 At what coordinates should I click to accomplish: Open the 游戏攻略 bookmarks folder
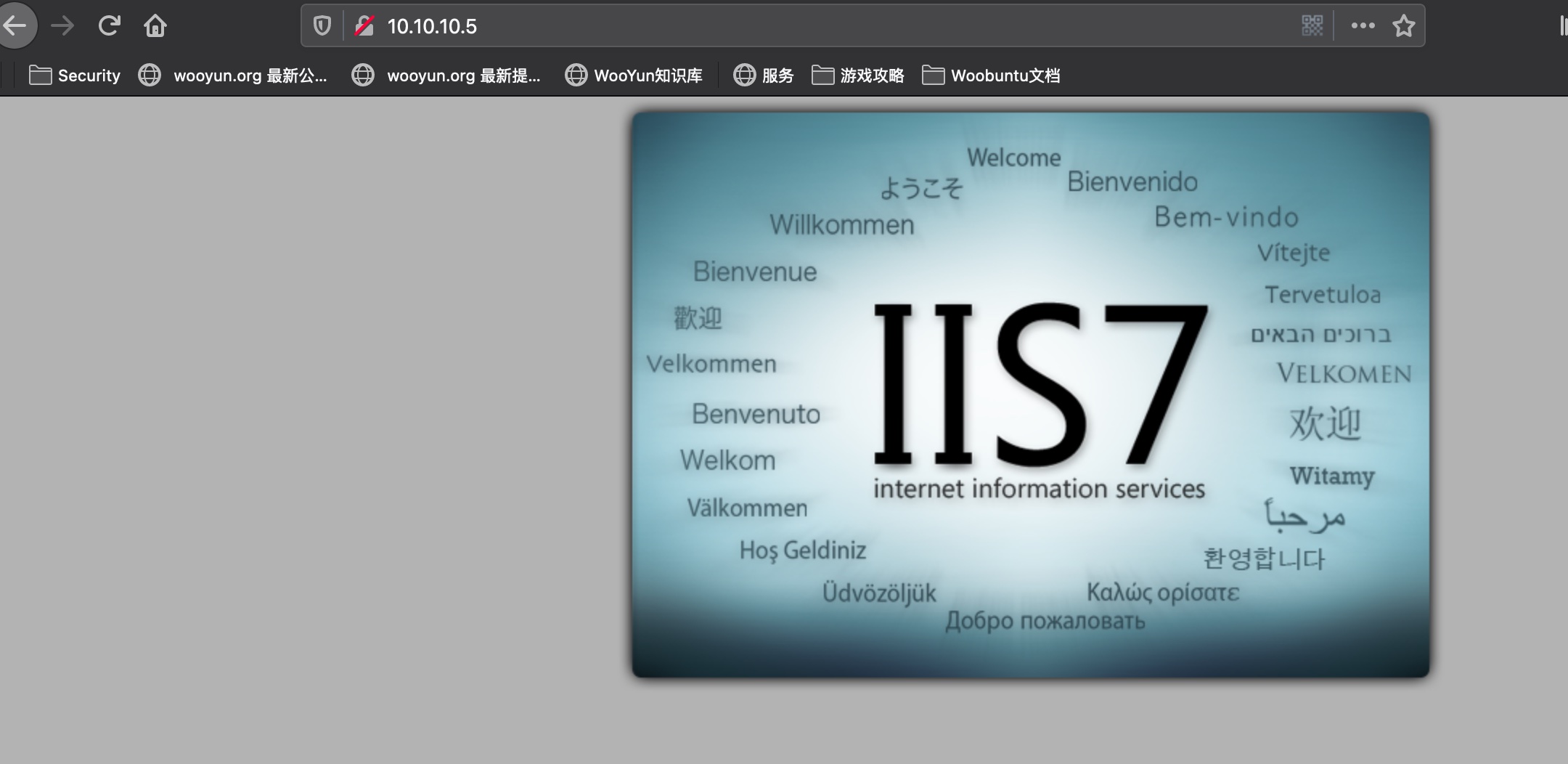(x=858, y=76)
